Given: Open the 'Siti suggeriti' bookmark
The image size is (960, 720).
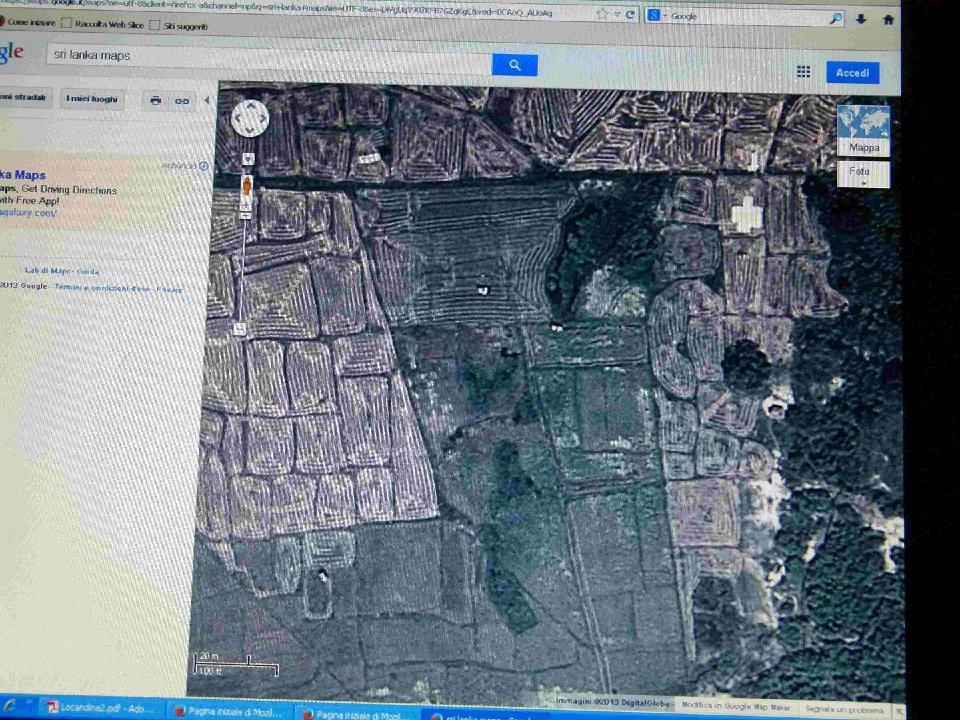Looking at the screenshot, I should 179,26.
